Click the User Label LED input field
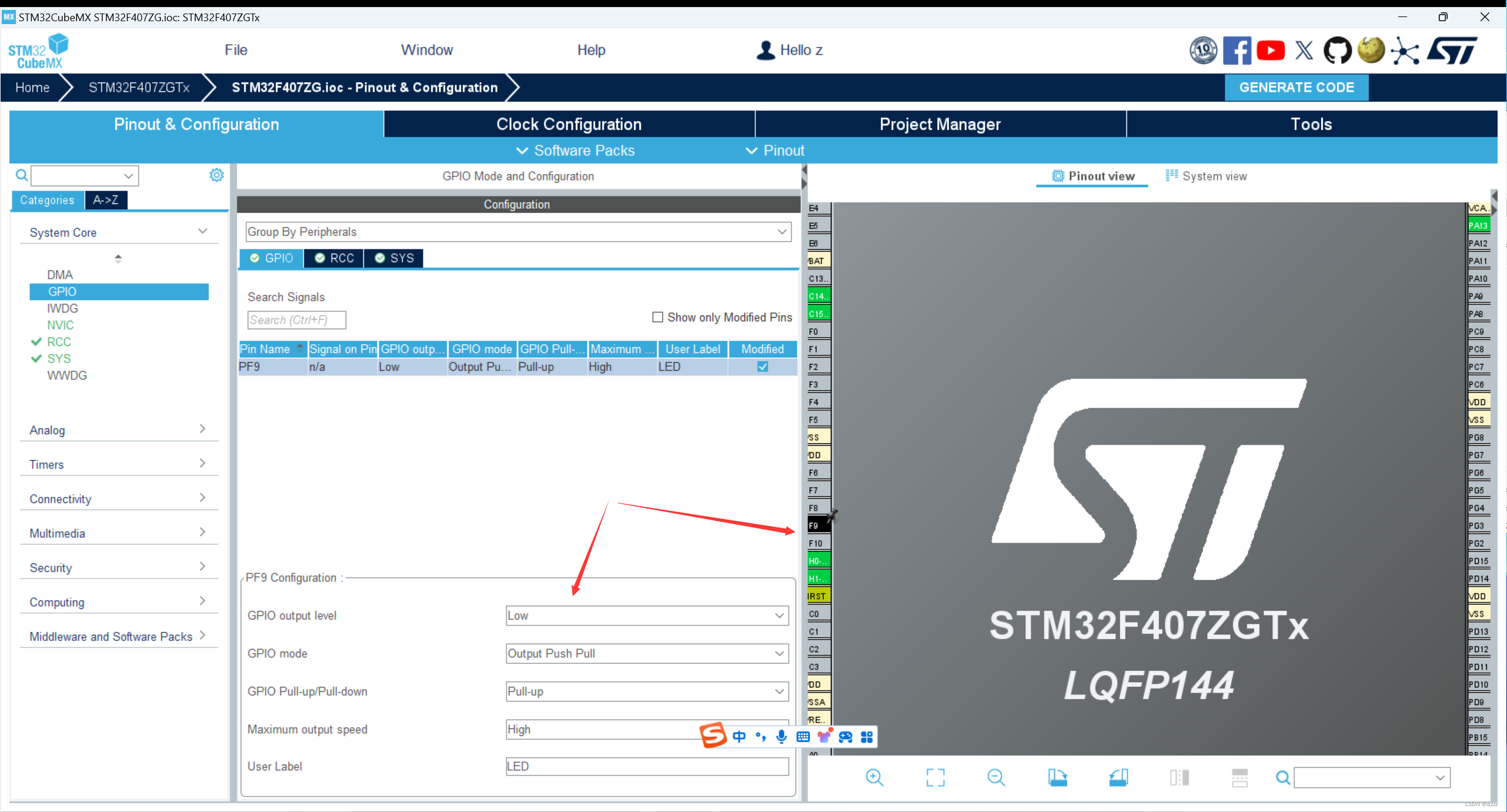1507x812 pixels. click(x=647, y=766)
